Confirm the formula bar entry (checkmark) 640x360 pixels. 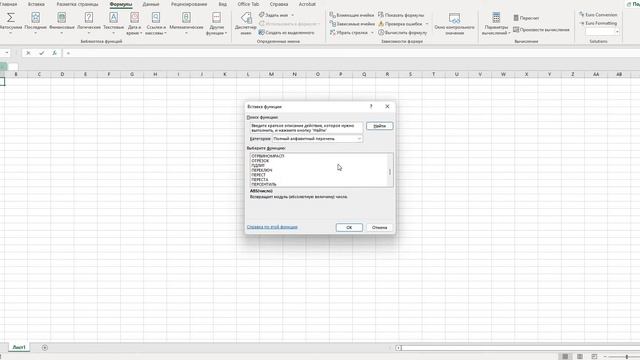click(x=41, y=53)
